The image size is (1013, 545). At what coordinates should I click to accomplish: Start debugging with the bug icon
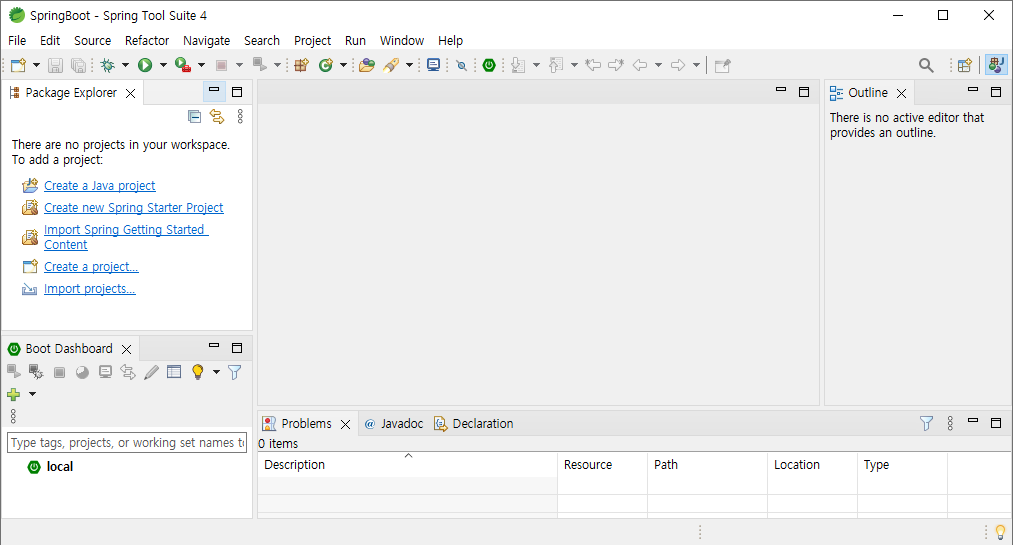tap(108, 65)
